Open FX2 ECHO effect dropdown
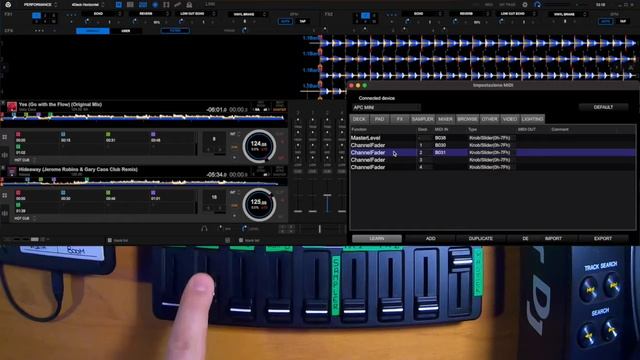The width and height of the screenshot is (640, 360). pos(422,13)
